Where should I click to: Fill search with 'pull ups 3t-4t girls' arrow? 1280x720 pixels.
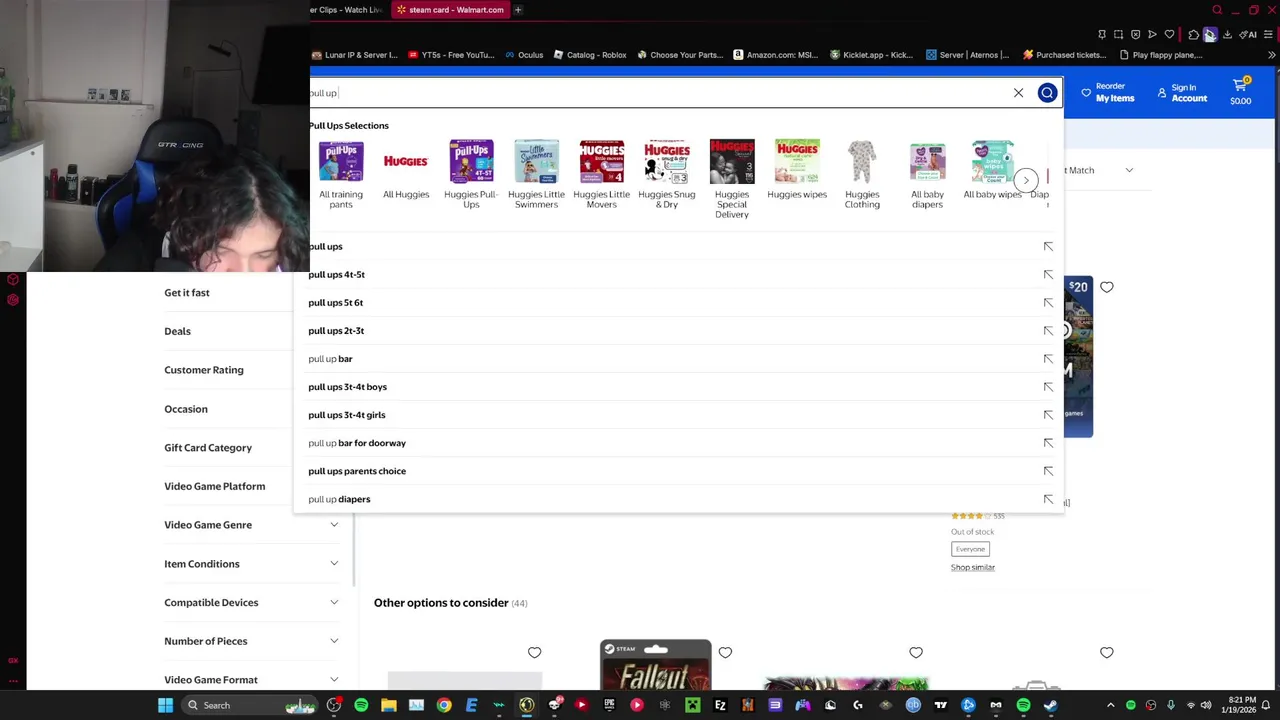point(1048,414)
